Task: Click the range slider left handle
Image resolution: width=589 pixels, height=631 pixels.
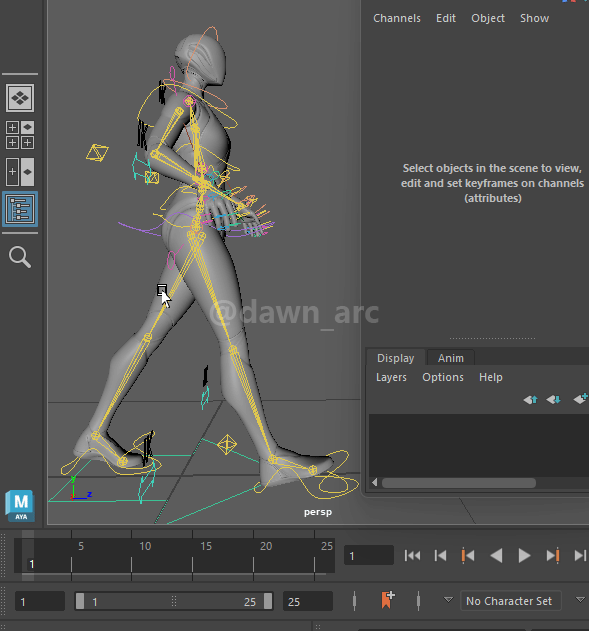Action: click(80, 601)
